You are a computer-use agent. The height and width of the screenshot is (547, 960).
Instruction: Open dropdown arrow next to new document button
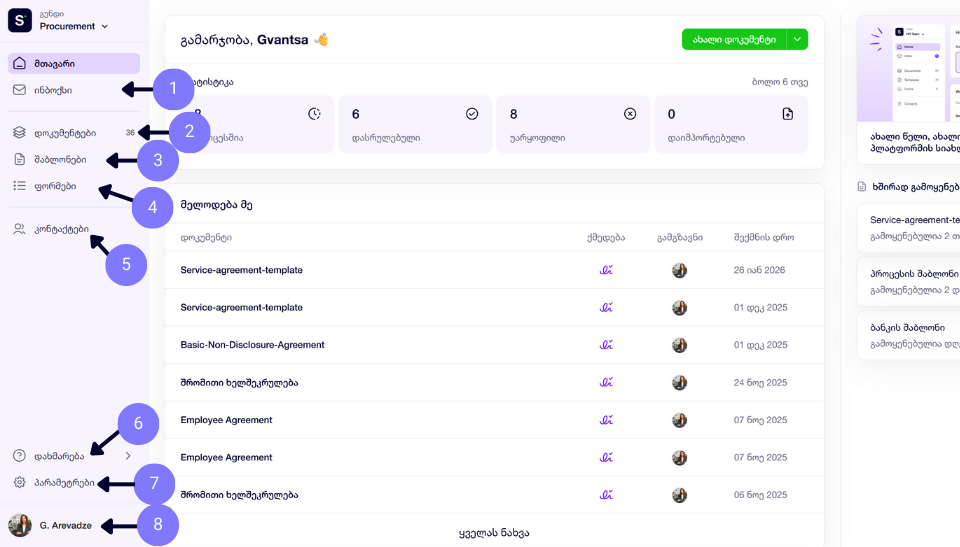coord(797,39)
